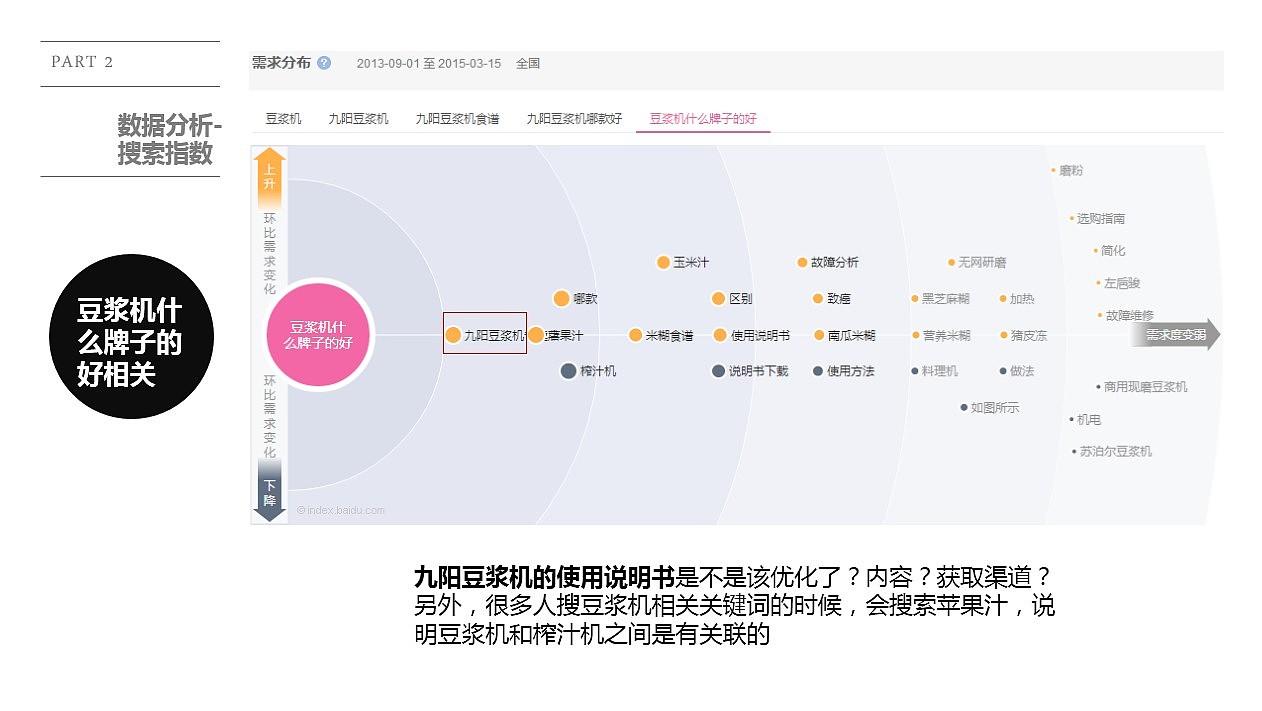Switch to the 九阳豆浆机 tab
Viewport: 1262px width, 711px height.
pyautogui.click(x=357, y=116)
